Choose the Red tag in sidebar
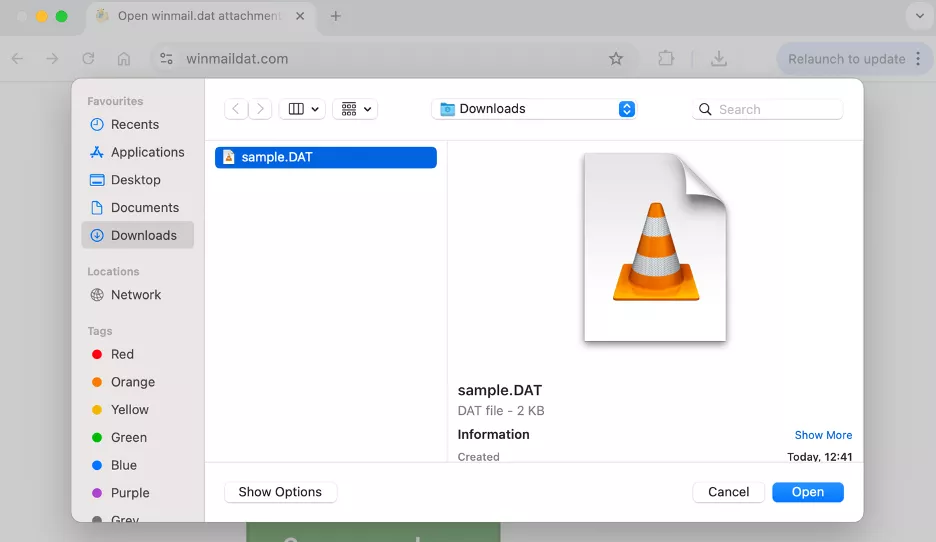This screenshot has width=936, height=542. point(122,354)
